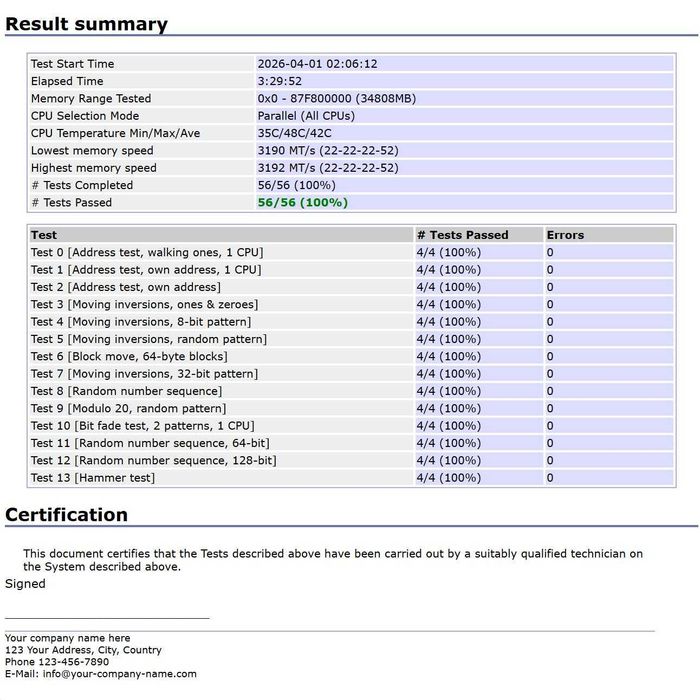The width and height of the screenshot is (700, 700).
Task: Select row 'Test 13 [Hammer test]'
Action: click(351, 478)
